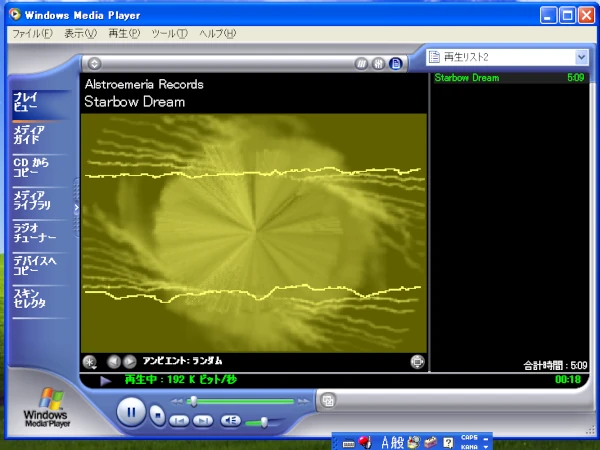Adjust the volume slider knob
The height and width of the screenshot is (450, 600).
(264, 422)
